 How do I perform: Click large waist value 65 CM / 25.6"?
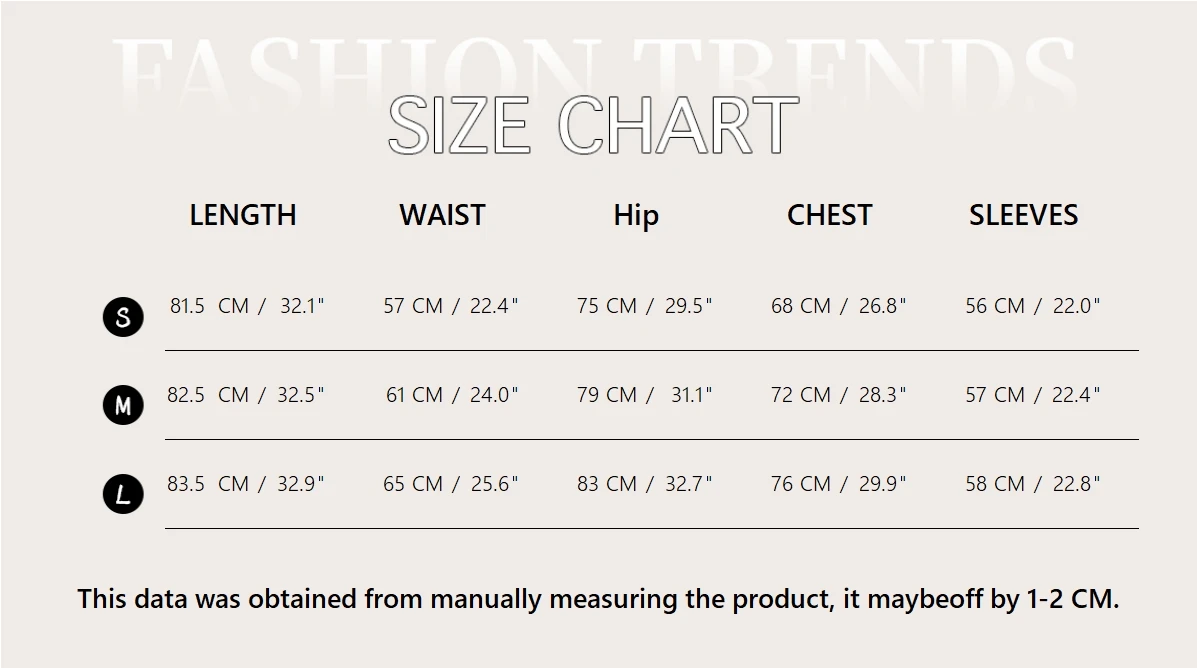[x=450, y=484]
